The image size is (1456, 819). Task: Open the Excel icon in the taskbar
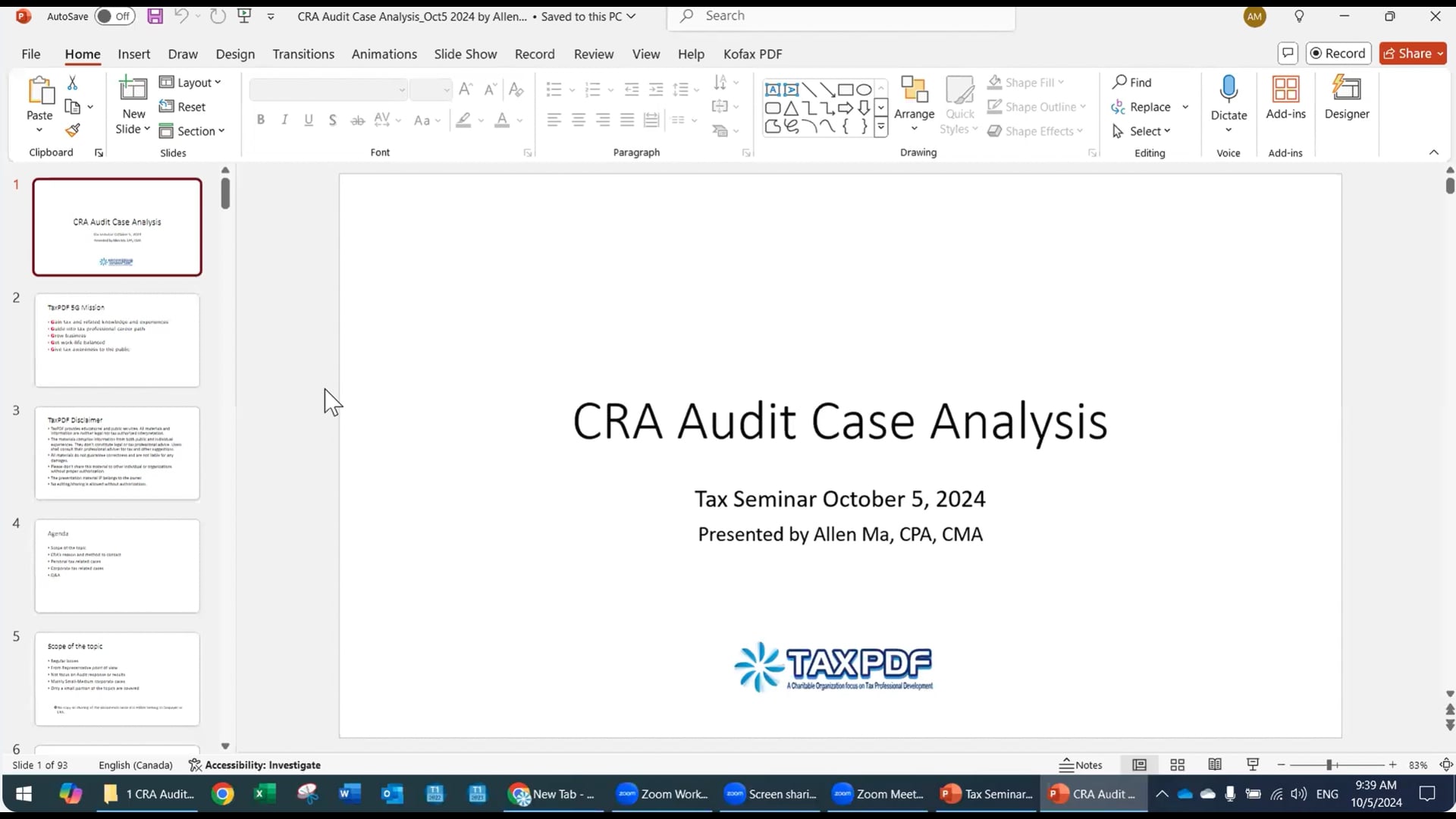(264, 794)
